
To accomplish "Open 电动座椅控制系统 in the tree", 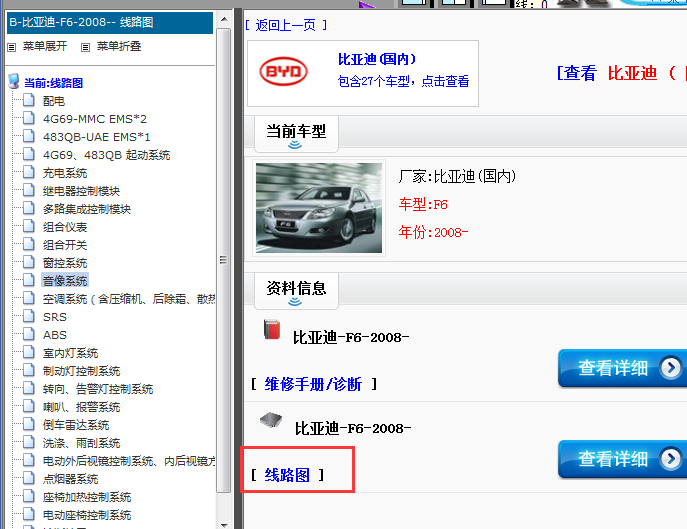I will pos(87,515).
